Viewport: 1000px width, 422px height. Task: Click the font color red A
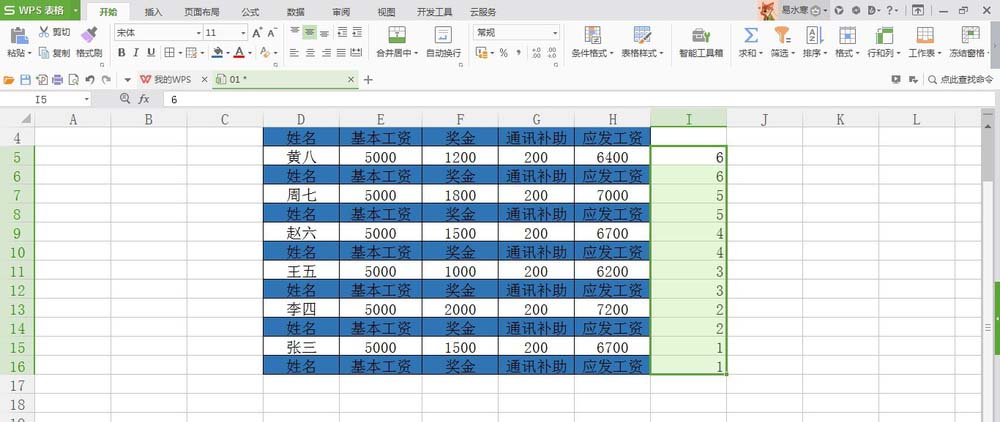239,52
